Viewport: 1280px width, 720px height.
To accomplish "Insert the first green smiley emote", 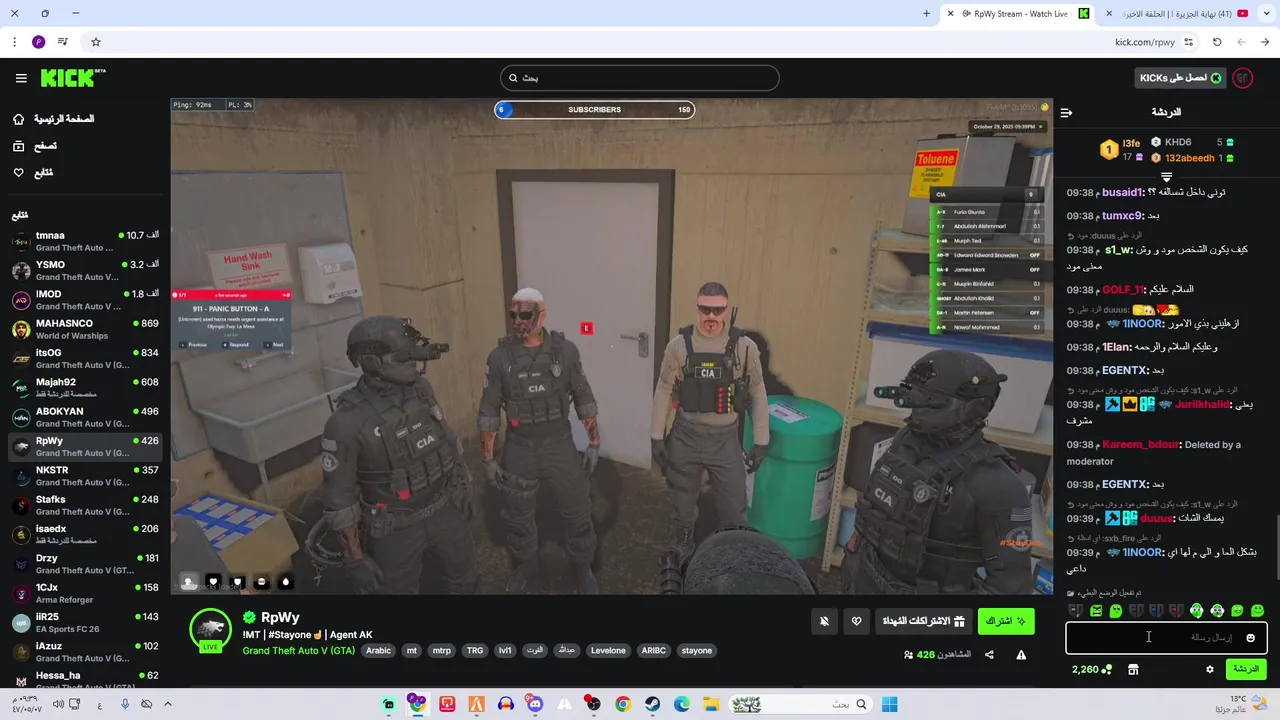I will 1257,610.
